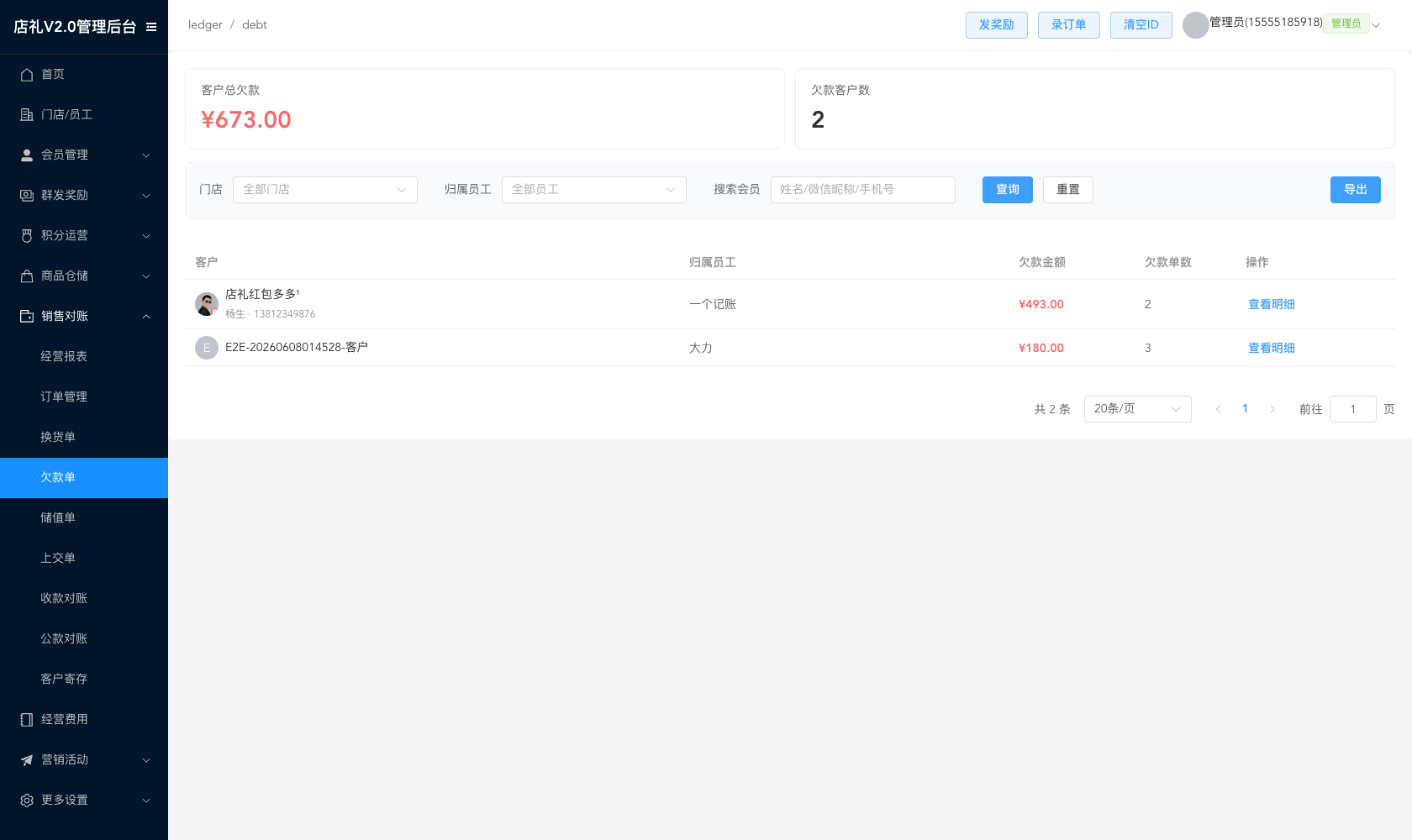Focus the 前往 page number input
Viewport: 1412px width, 840px height.
(1353, 409)
